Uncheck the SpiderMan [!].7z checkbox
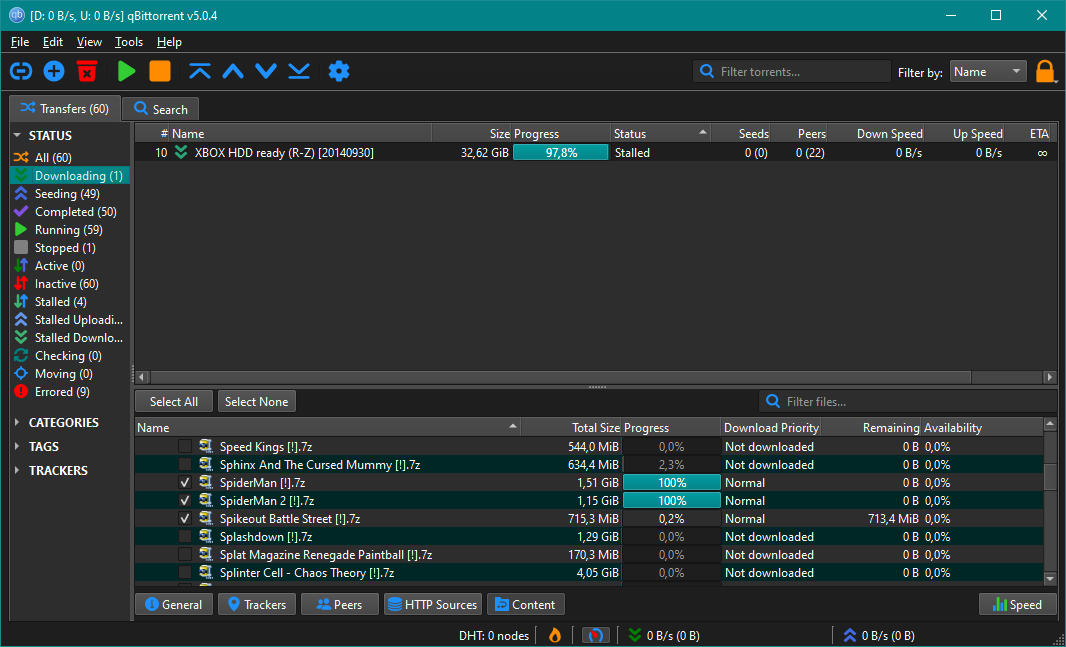1066x647 pixels. click(184, 483)
